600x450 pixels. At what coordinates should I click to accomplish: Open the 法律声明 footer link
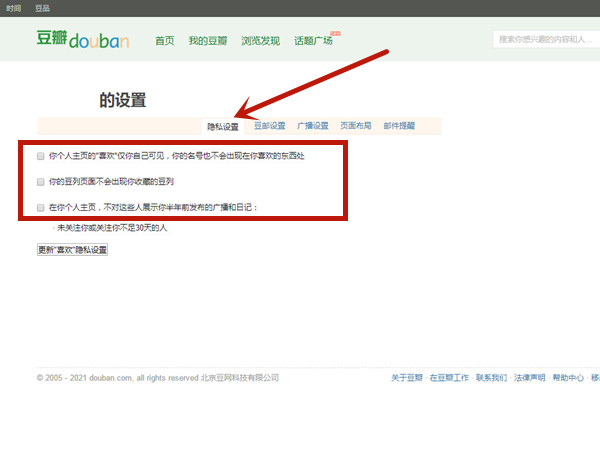click(529, 378)
